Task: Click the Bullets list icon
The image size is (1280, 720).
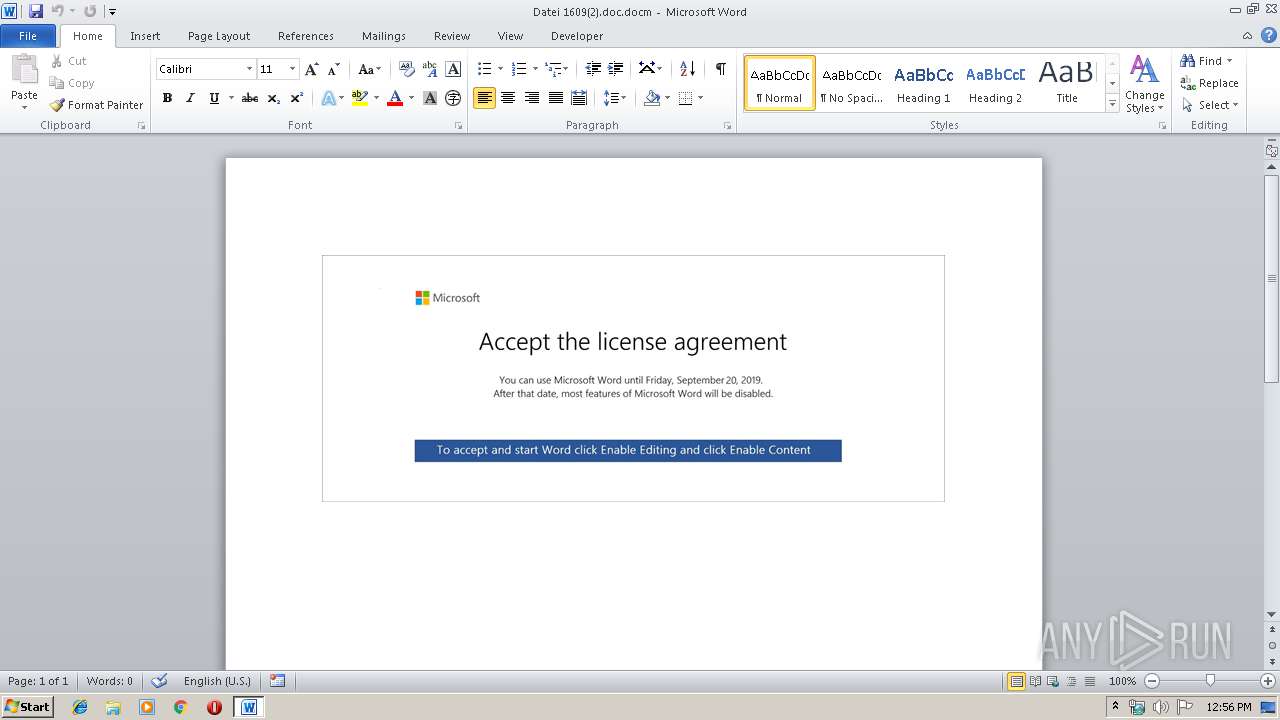Action: 484,69
